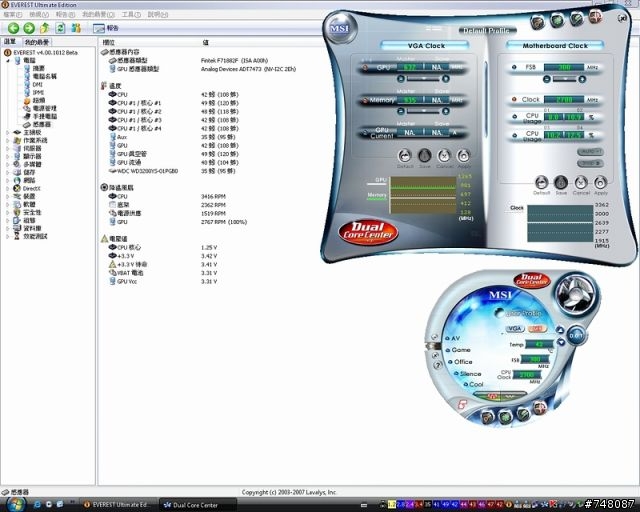Collapse the 電腦 Computer tree node

point(7,60)
